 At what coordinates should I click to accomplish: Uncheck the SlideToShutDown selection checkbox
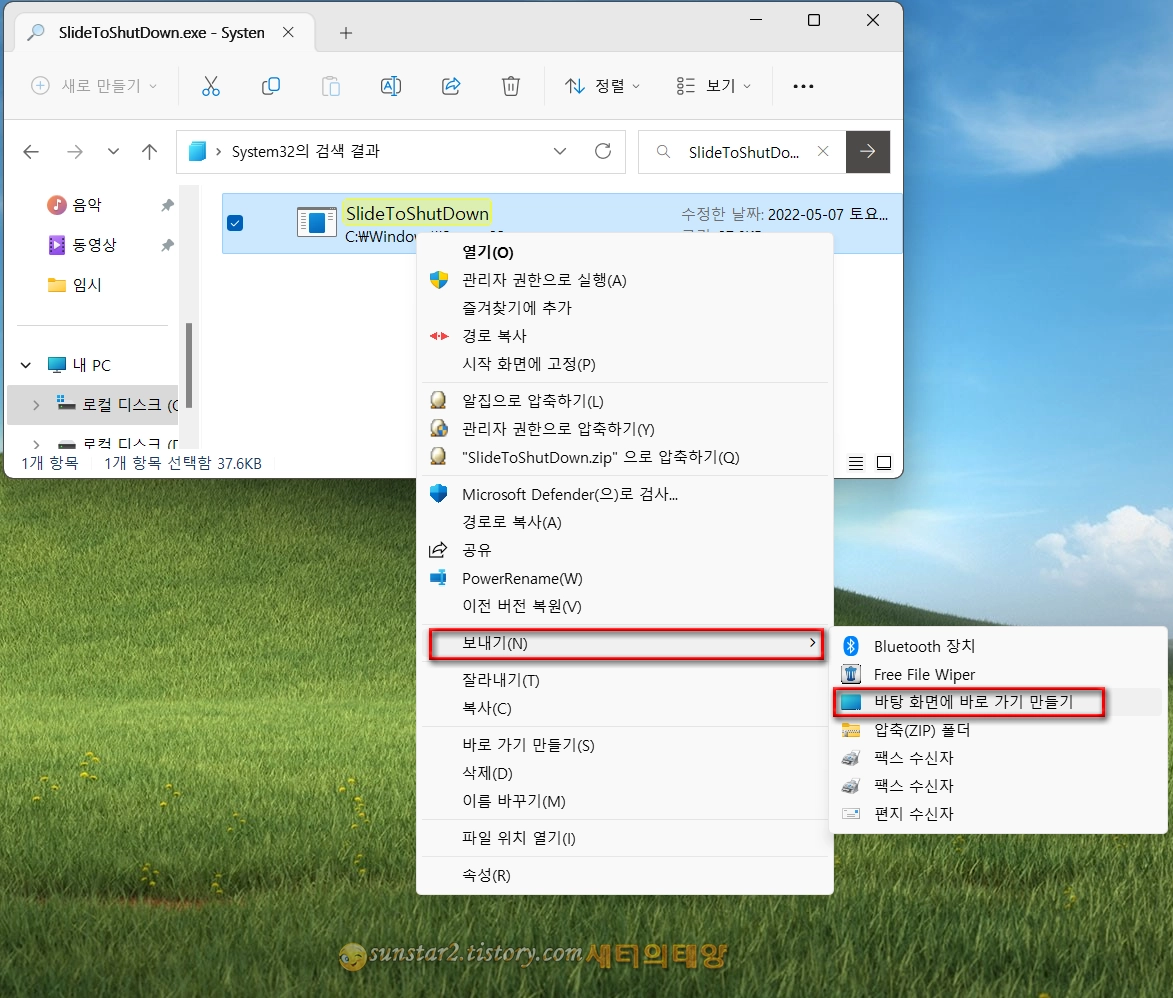coord(236,223)
